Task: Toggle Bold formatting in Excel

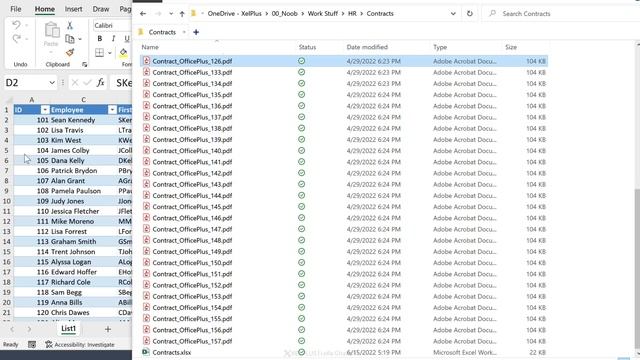Action: pyautogui.click(x=100, y=38)
